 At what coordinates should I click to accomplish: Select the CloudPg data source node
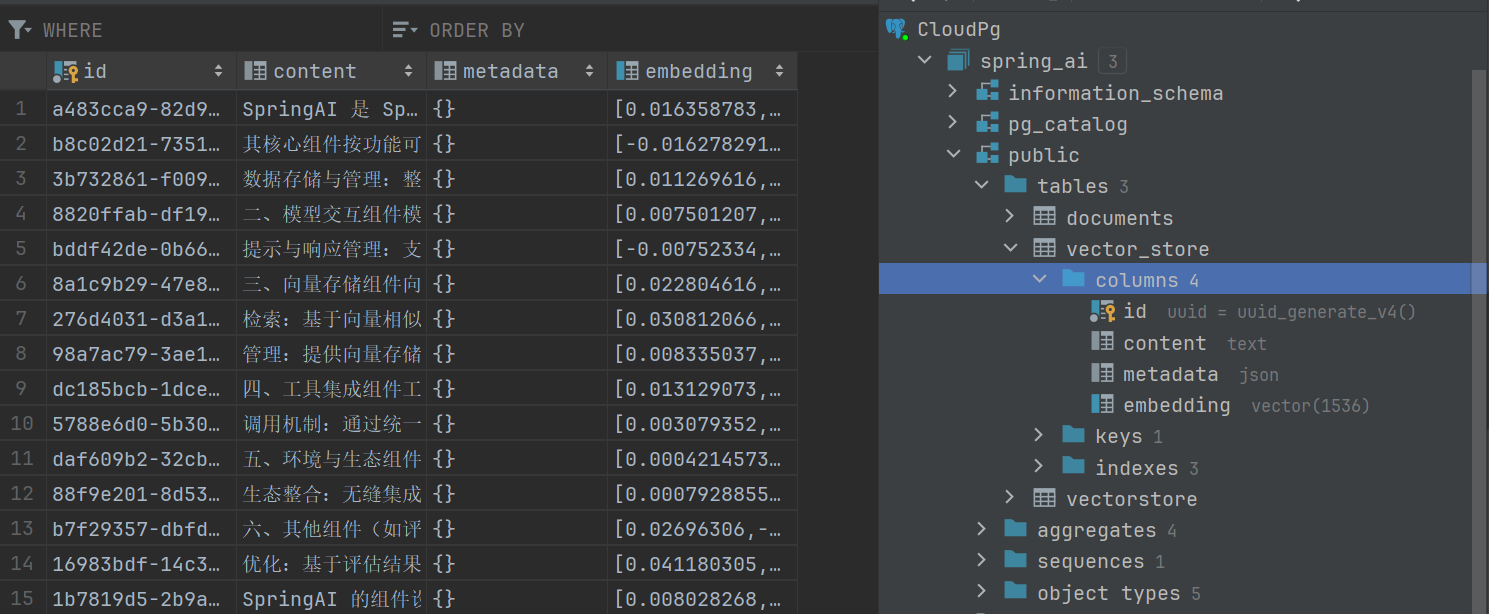click(x=958, y=30)
